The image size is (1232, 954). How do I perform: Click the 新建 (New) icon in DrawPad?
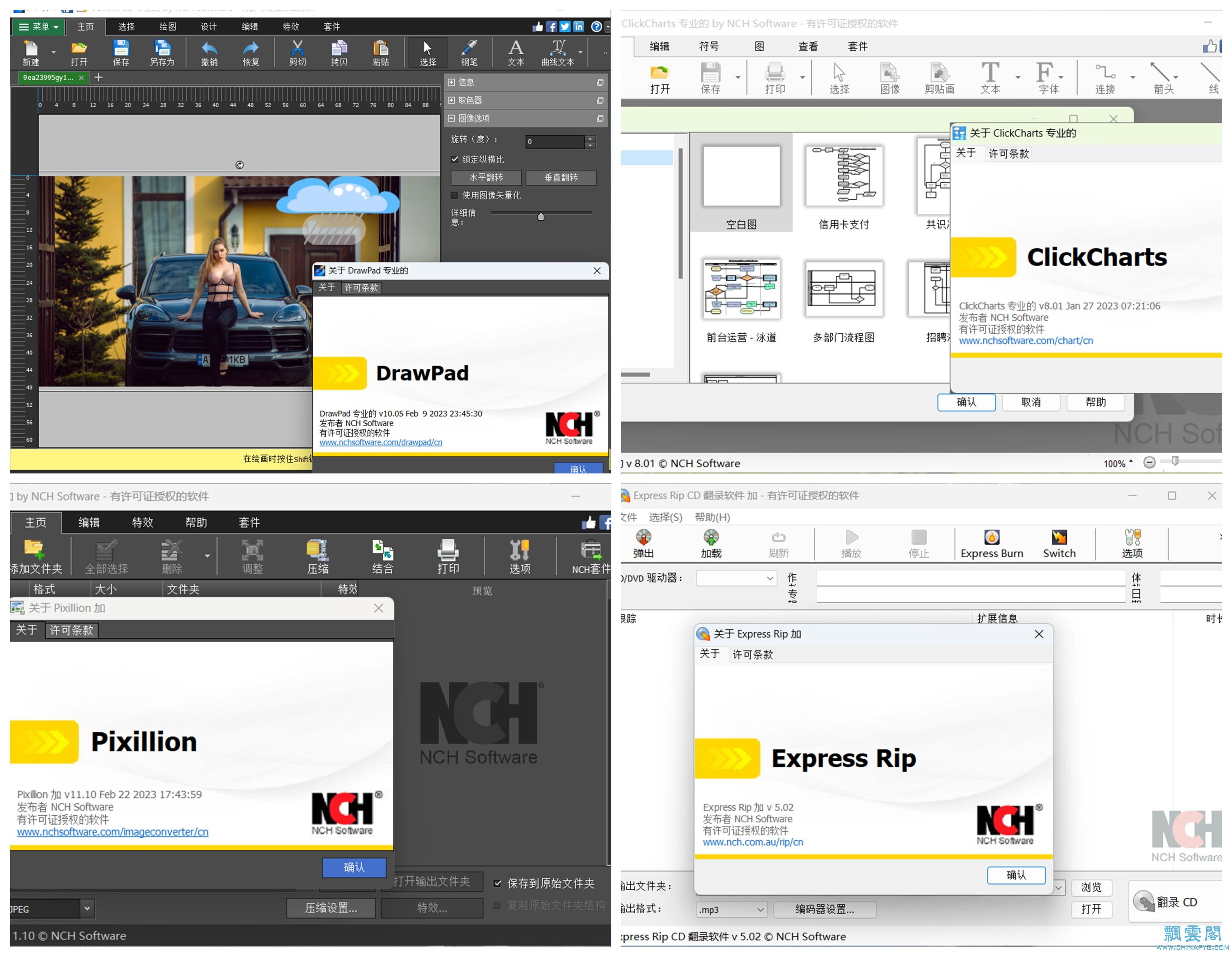[31, 53]
